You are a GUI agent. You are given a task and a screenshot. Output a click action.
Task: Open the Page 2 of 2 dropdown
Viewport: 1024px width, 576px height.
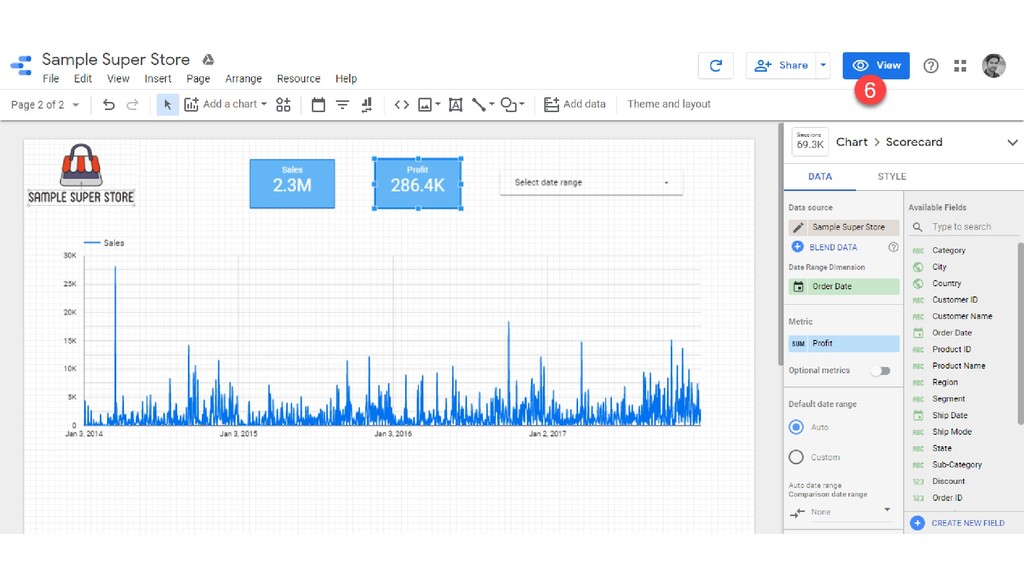(x=44, y=104)
